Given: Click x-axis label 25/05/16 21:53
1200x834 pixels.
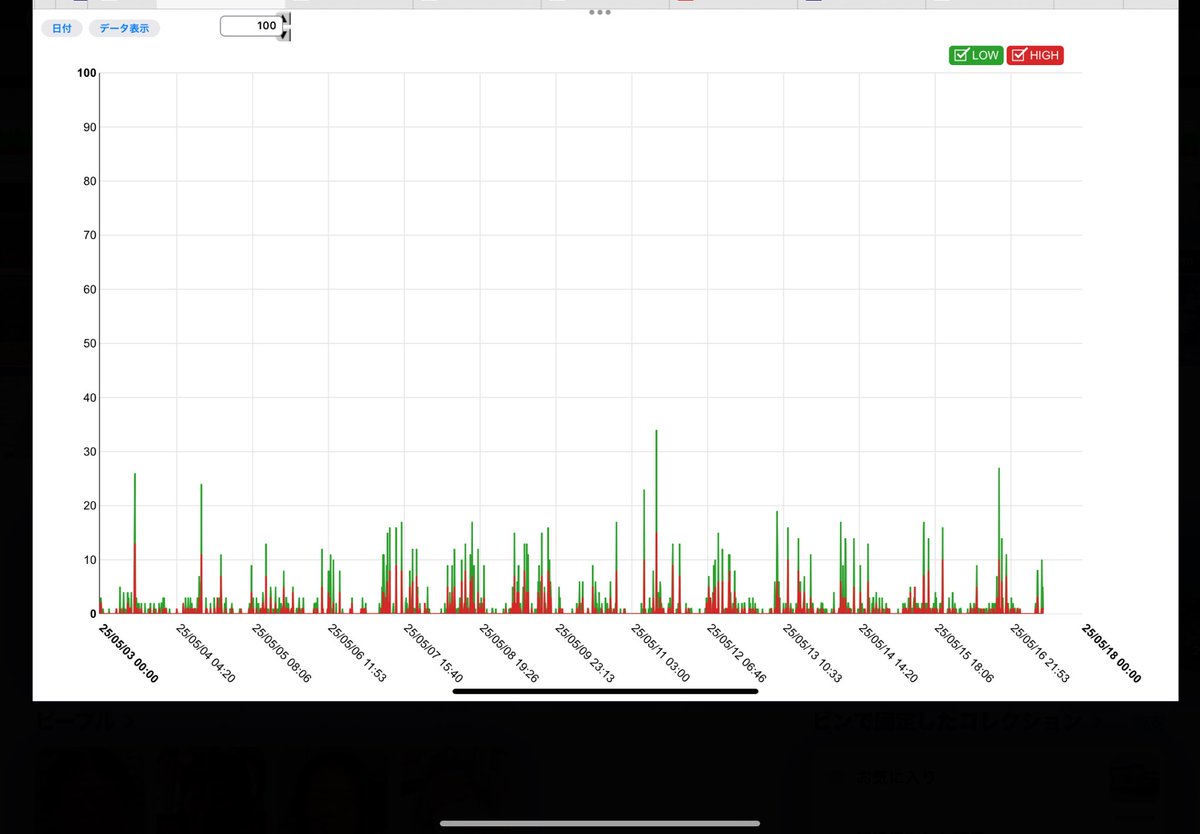Looking at the screenshot, I should click(1040, 653).
